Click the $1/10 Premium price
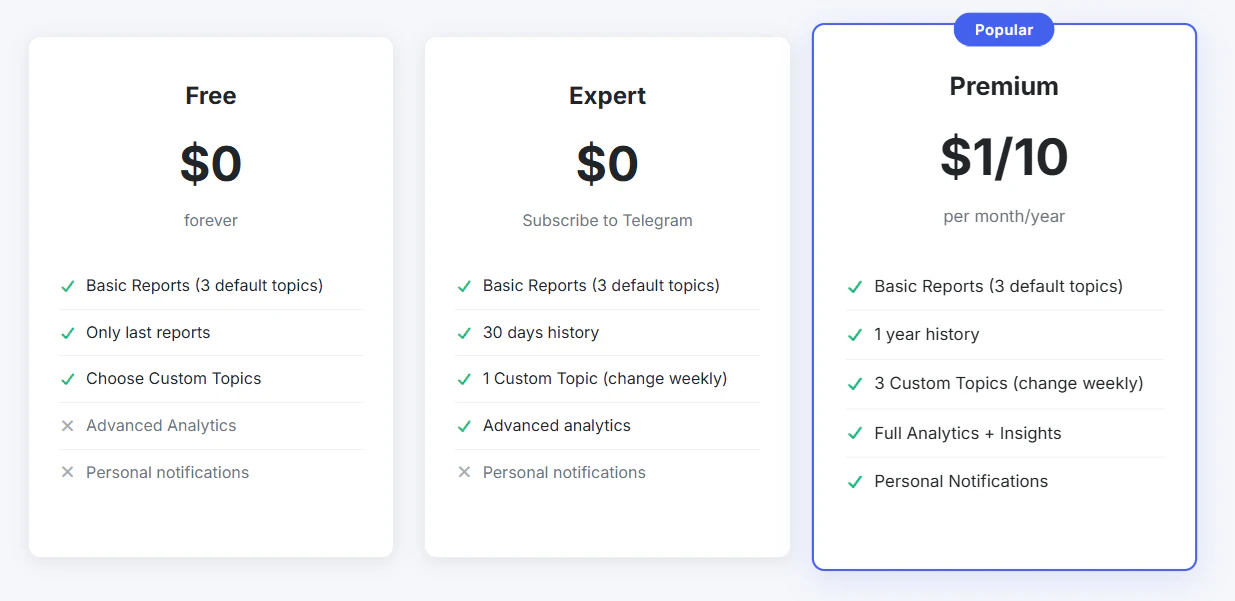 click(1003, 157)
